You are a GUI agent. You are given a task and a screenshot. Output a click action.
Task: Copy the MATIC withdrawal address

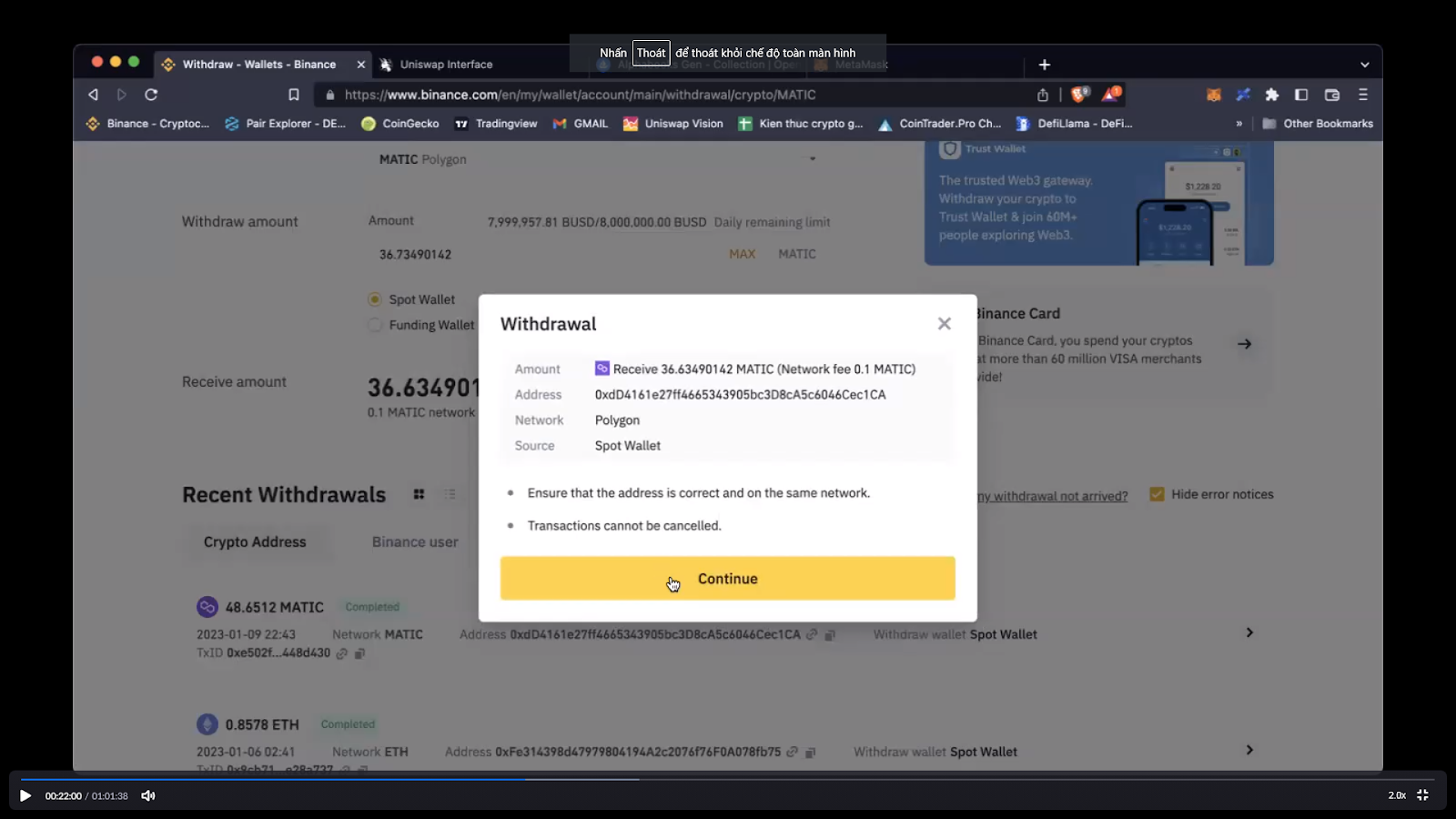click(x=830, y=634)
